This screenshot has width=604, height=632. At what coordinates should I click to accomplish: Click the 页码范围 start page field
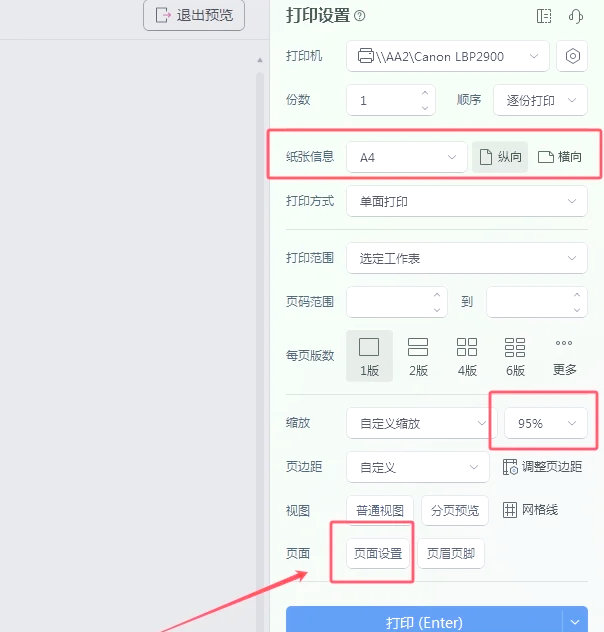point(396,302)
